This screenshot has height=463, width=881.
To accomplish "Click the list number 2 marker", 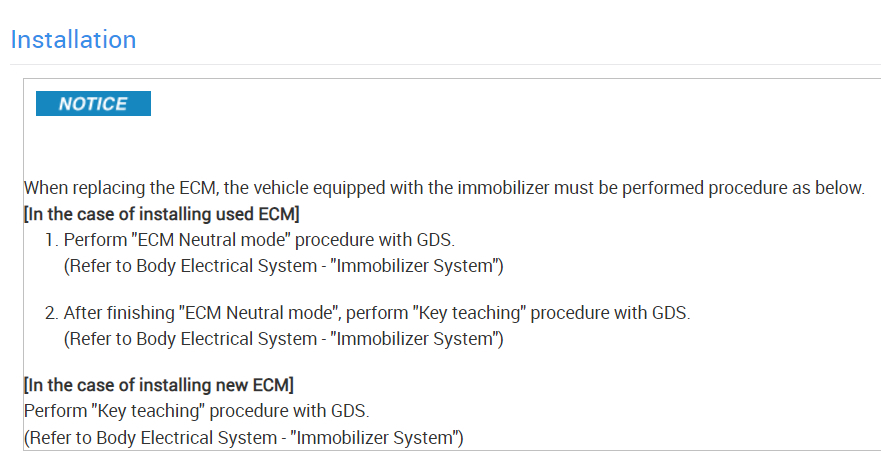I will coord(50,313).
